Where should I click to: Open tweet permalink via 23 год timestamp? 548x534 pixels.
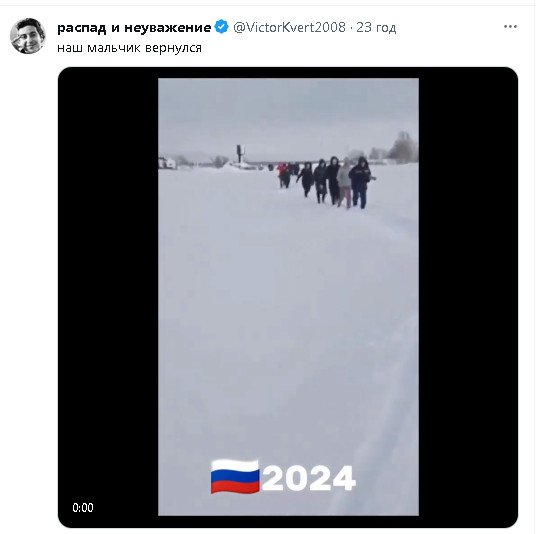click(x=376, y=27)
